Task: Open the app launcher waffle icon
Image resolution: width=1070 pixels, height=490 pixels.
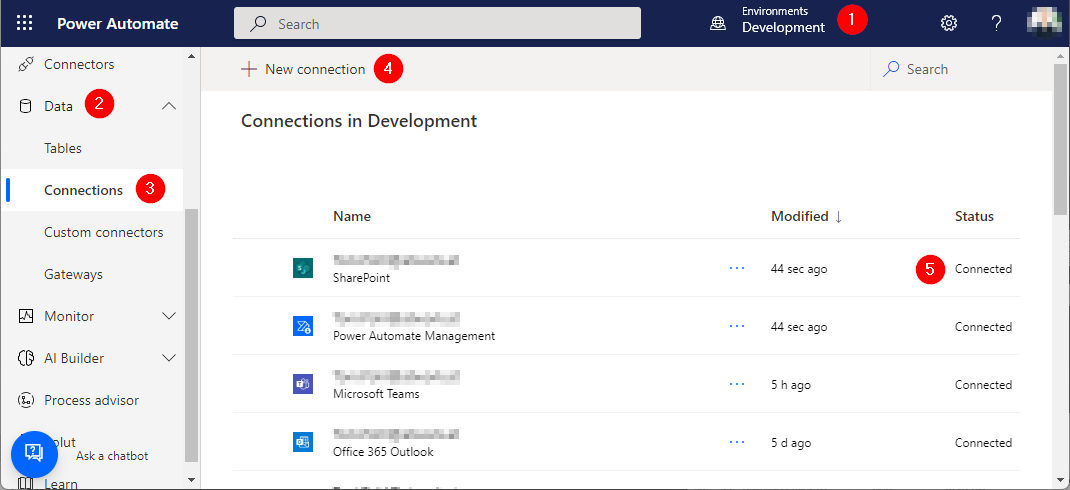Action: (x=24, y=23)
